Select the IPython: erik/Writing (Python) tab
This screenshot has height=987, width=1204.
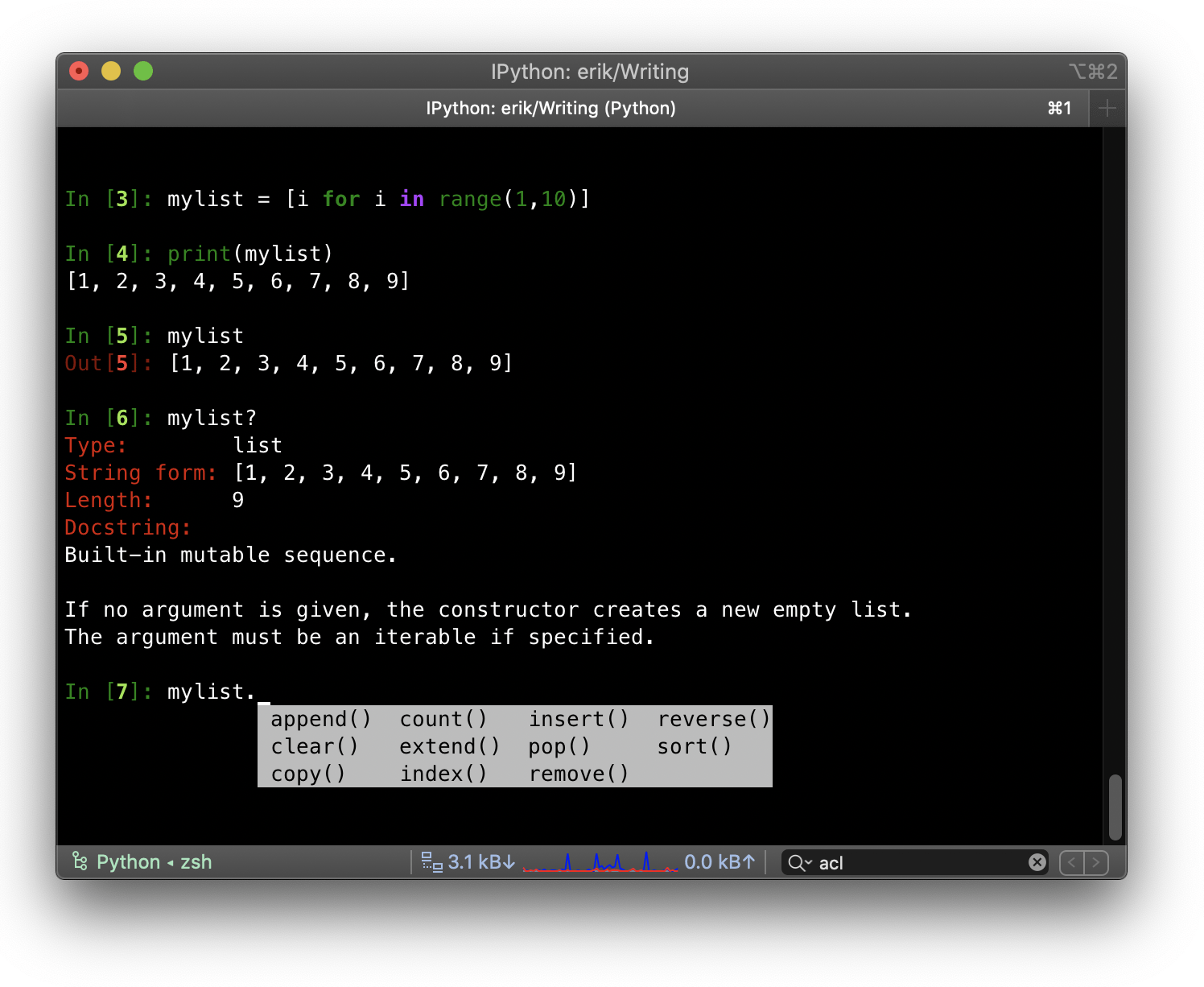(550, 108)
